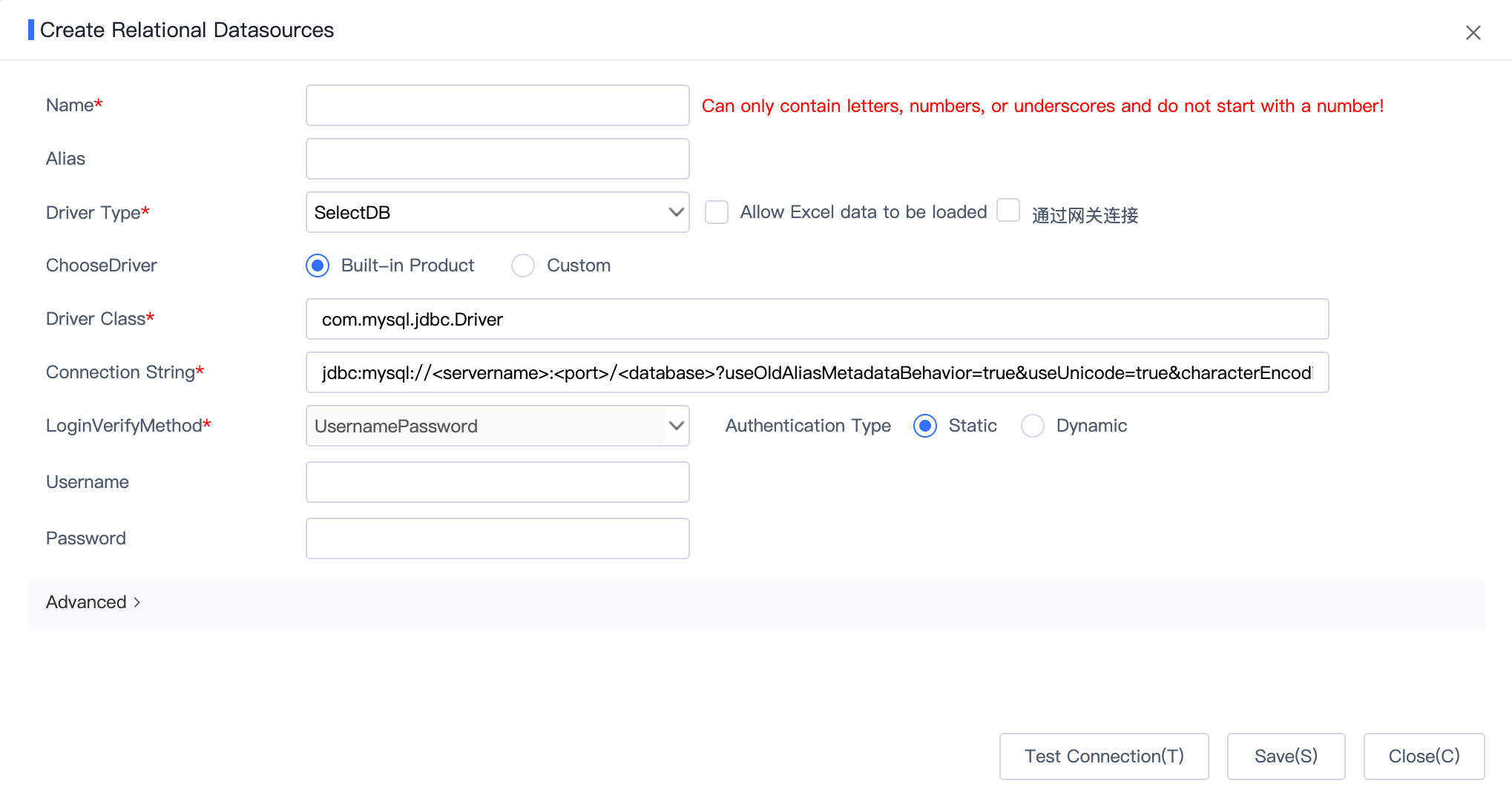Viewport: 1512px width, 801px height.
Task: Click inside the Name input field
Action: [x=497, y=105]
